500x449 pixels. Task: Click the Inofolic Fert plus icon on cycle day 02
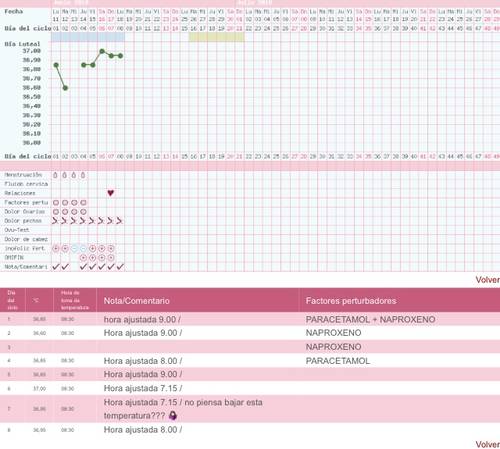[x=65, y=248]
